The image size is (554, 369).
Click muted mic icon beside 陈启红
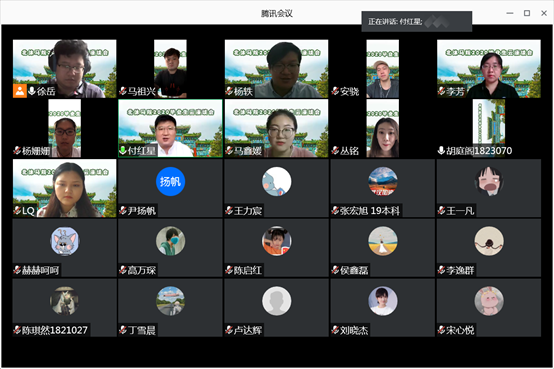tap(229, 270)
